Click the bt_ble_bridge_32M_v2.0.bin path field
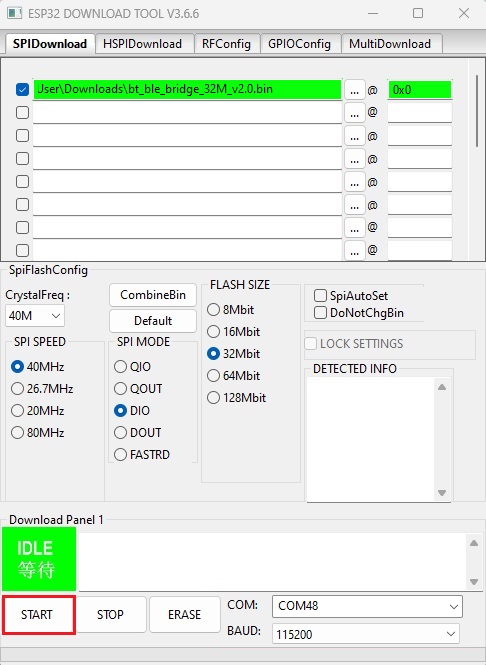The width and height of the screenshot is (486, 665). click(187, 89)
